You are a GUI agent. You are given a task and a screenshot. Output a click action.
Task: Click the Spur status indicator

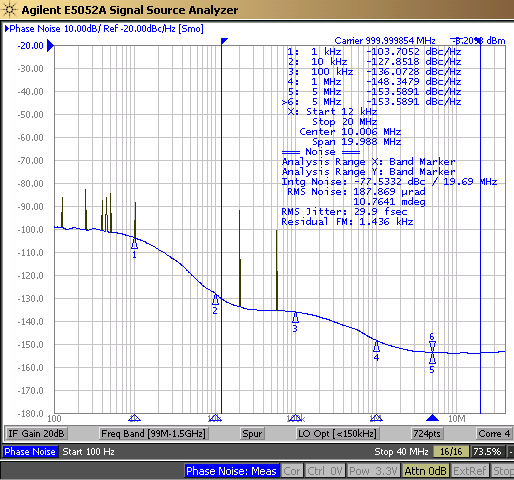pos(252,434)
